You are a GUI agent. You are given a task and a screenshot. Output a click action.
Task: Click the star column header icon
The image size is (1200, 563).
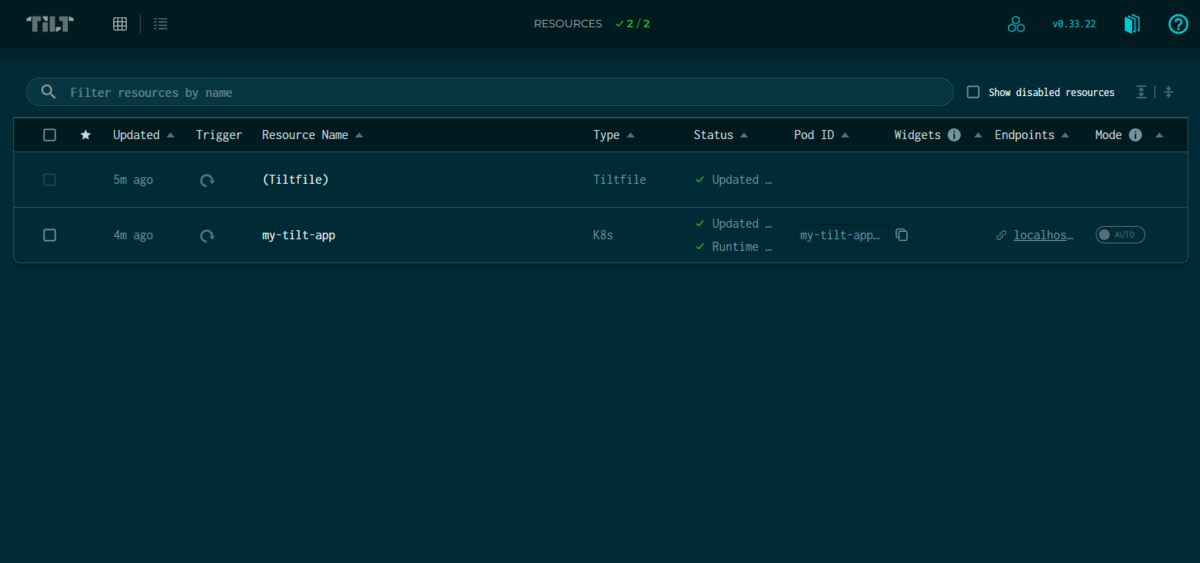pyautogui.click(x=85, y=135)
